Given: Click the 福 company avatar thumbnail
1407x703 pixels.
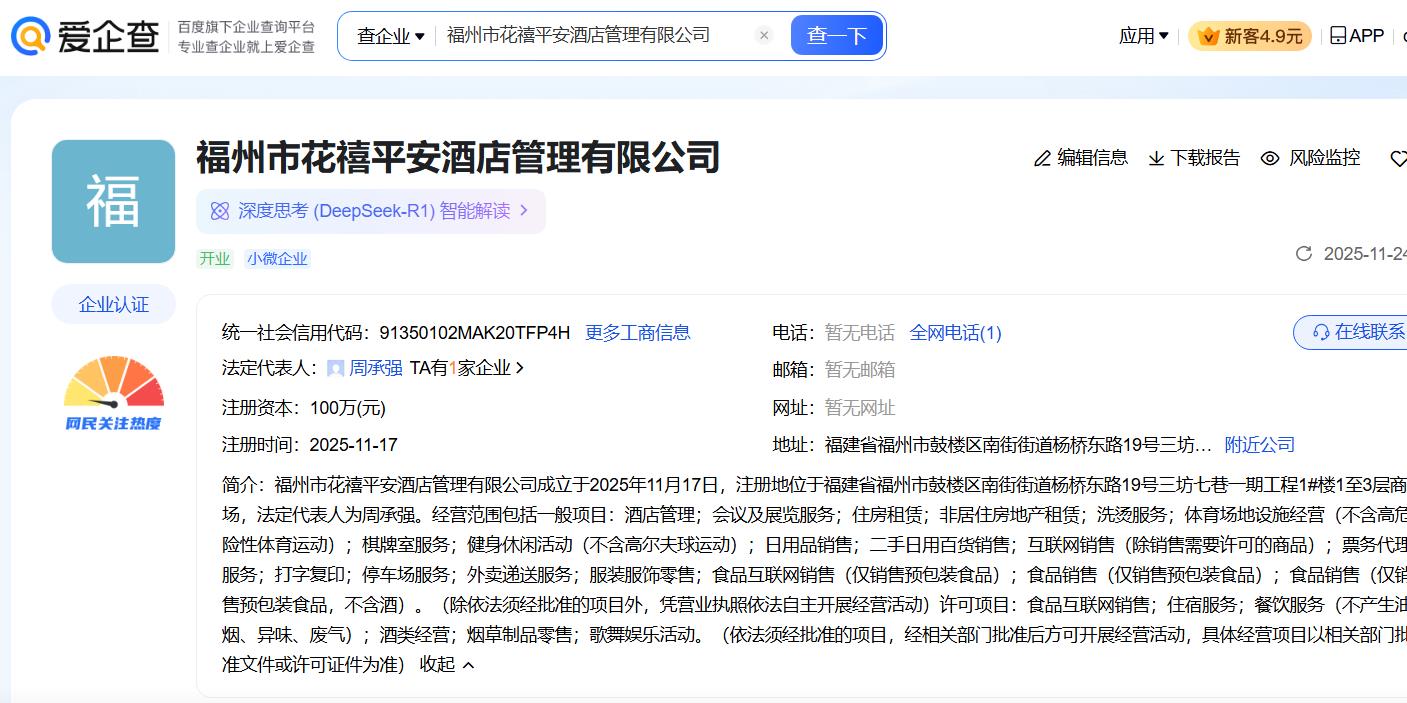Looking at the screenshot, I should [113, 201].
